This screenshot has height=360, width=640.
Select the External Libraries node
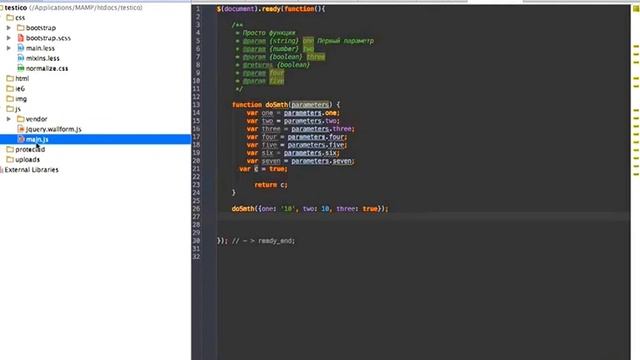(31, 170)
